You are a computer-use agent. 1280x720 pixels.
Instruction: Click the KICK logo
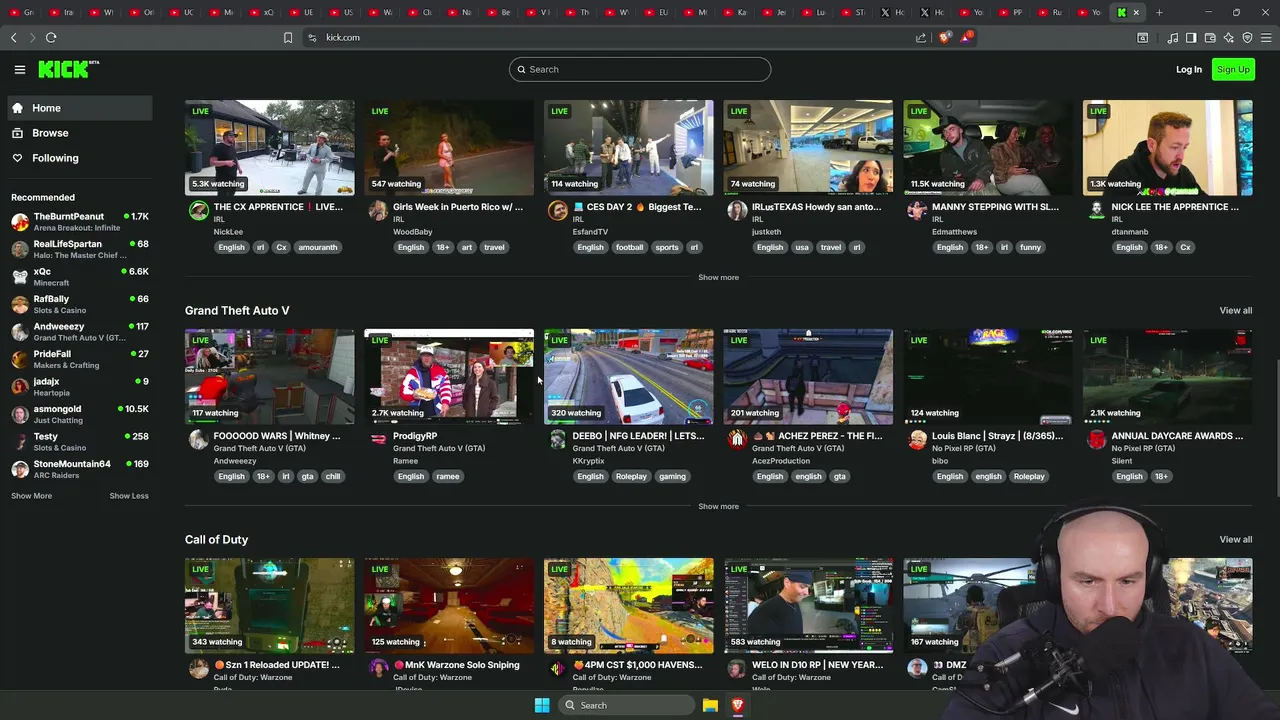click(68, 69)
